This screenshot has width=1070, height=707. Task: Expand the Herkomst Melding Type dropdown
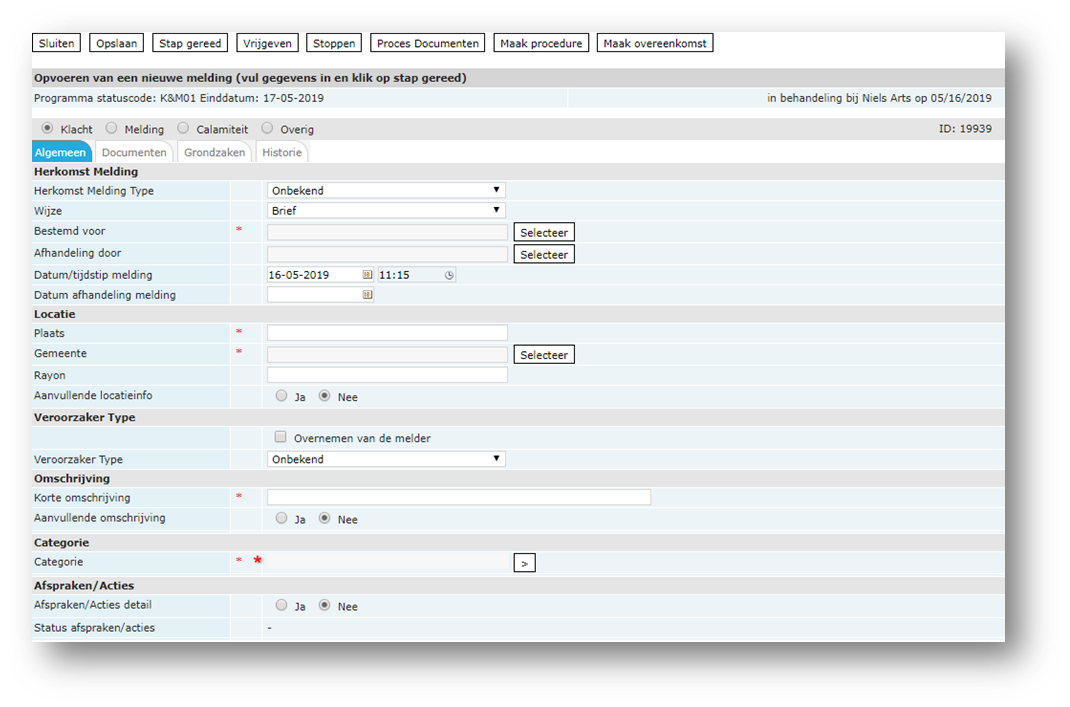pos(386,190)
